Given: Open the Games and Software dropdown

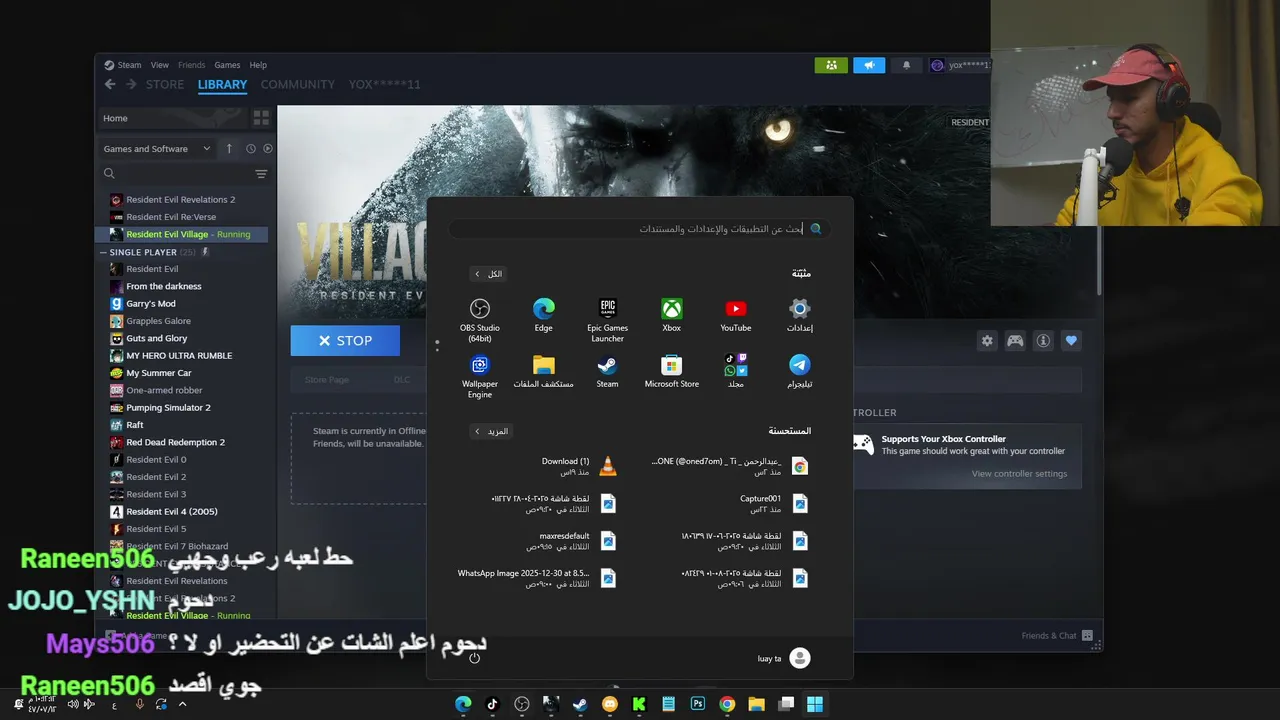Looking at the screenshot, I should pyautogui.click(x=157, y=148).
